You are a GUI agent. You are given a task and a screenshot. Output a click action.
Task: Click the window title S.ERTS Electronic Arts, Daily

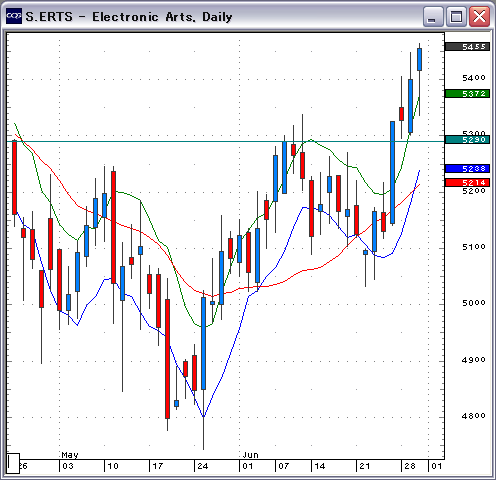click(x=129, y=17)
